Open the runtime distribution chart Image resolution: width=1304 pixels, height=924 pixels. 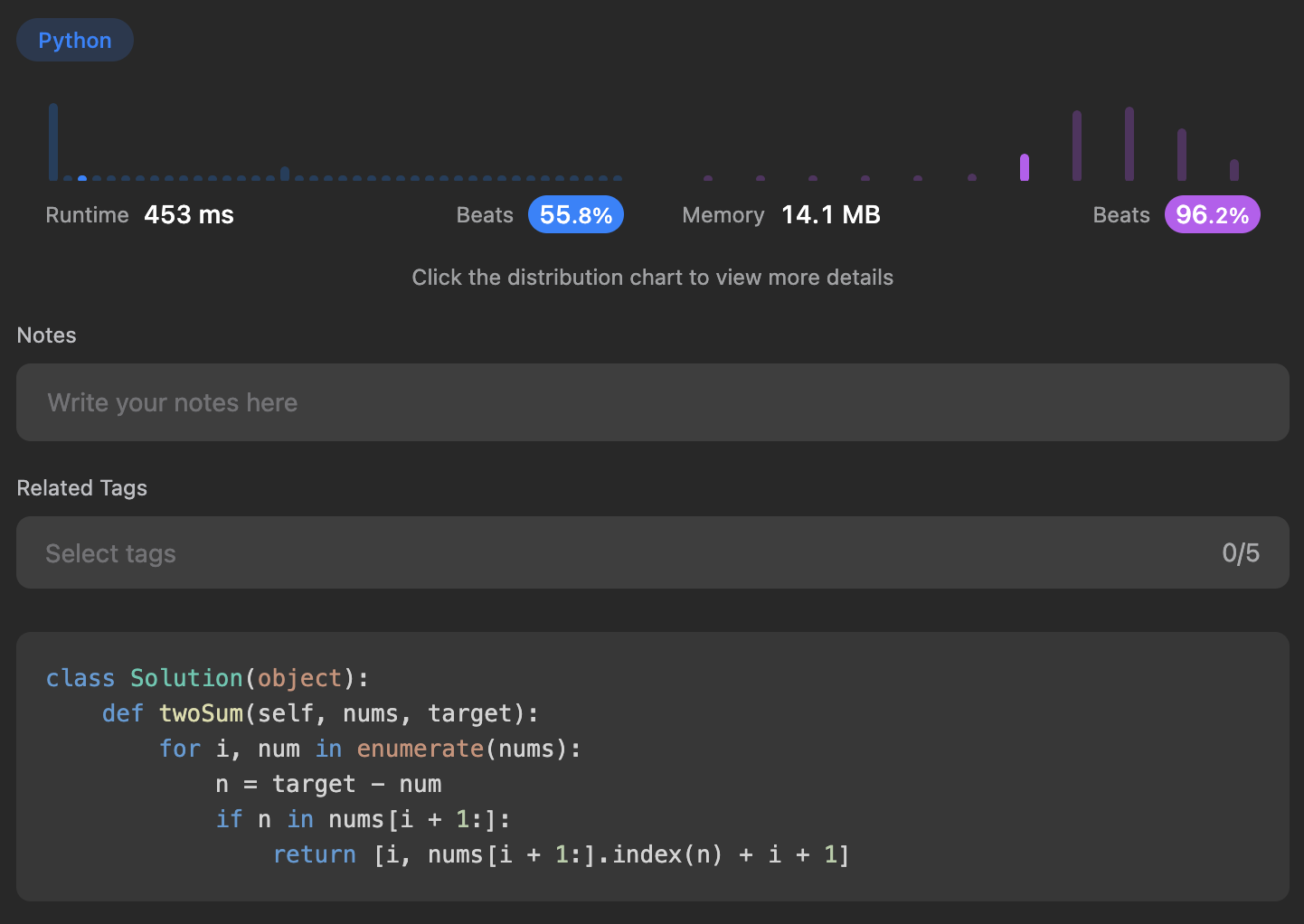(x=335, y=142)
